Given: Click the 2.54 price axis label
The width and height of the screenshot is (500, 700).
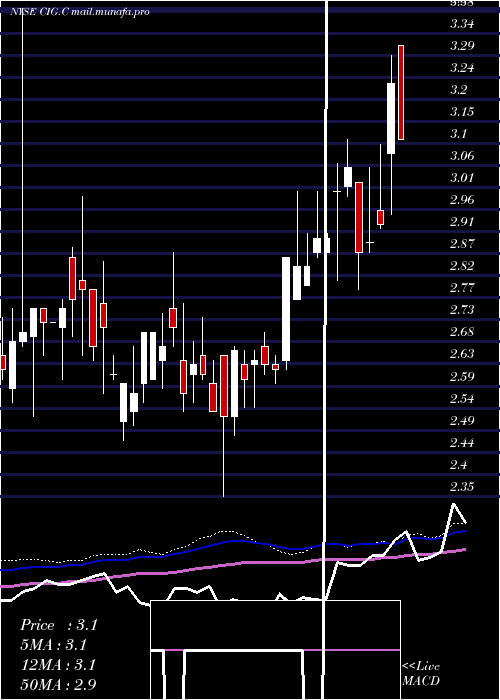Looking at the screenshot, I should click(462, 398).
